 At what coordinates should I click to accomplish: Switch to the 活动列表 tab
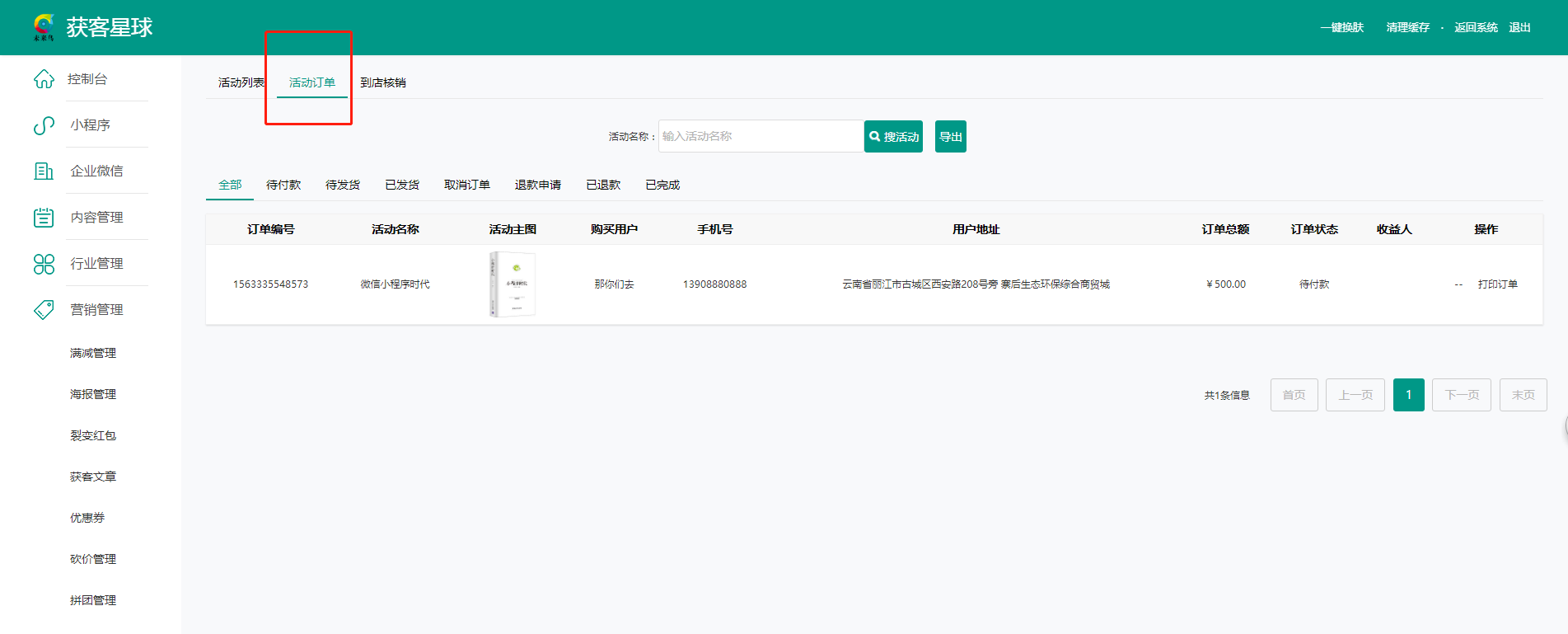point(241,82)
